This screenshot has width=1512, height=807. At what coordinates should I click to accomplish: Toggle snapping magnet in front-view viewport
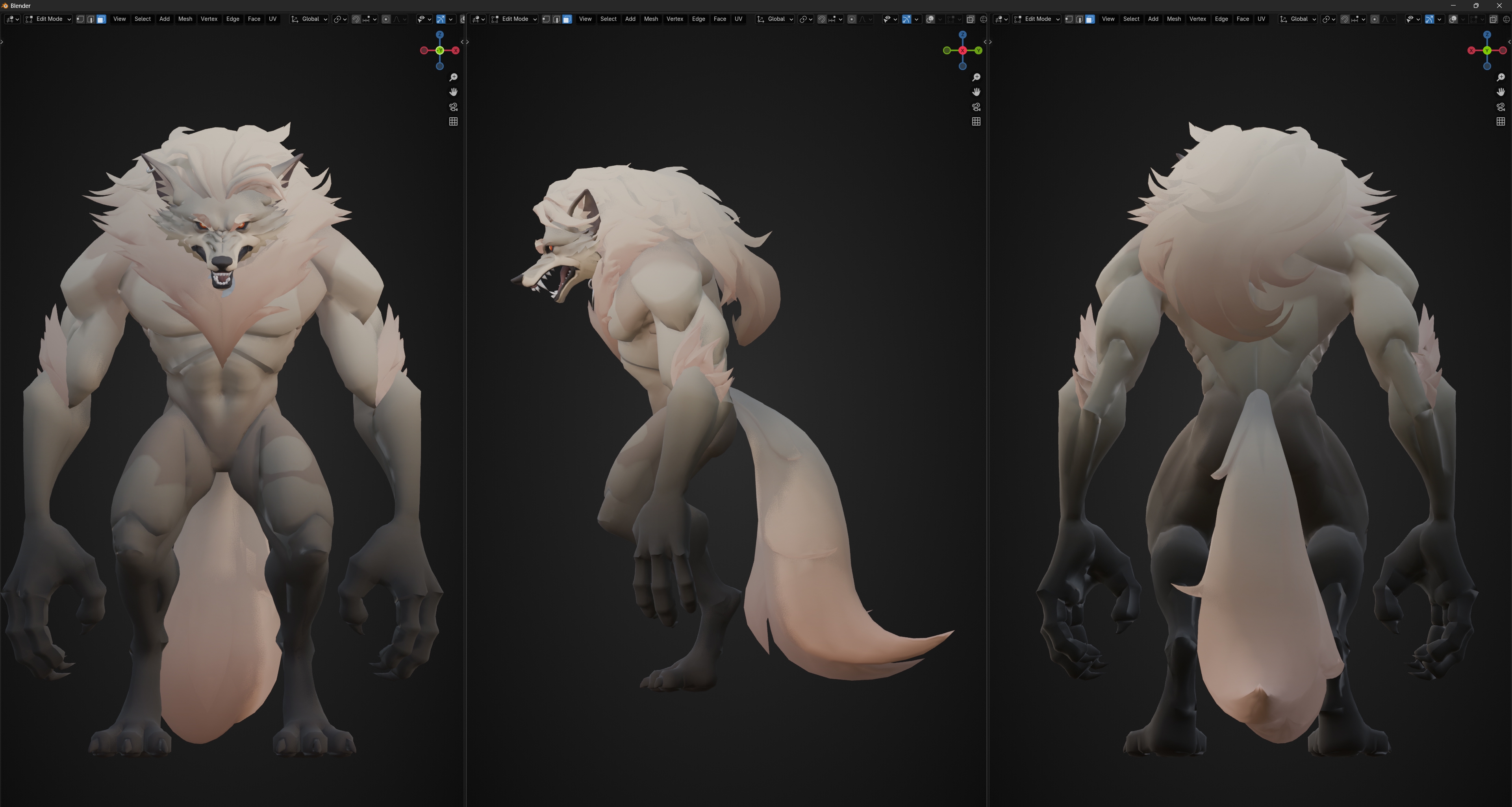tap(356, 19)
